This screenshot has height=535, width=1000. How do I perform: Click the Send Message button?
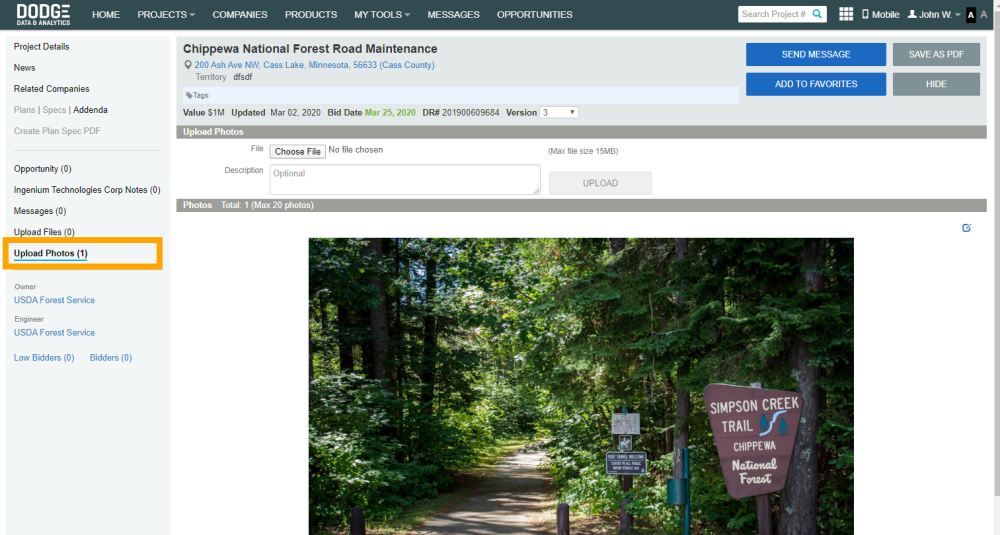coord(816,54)
